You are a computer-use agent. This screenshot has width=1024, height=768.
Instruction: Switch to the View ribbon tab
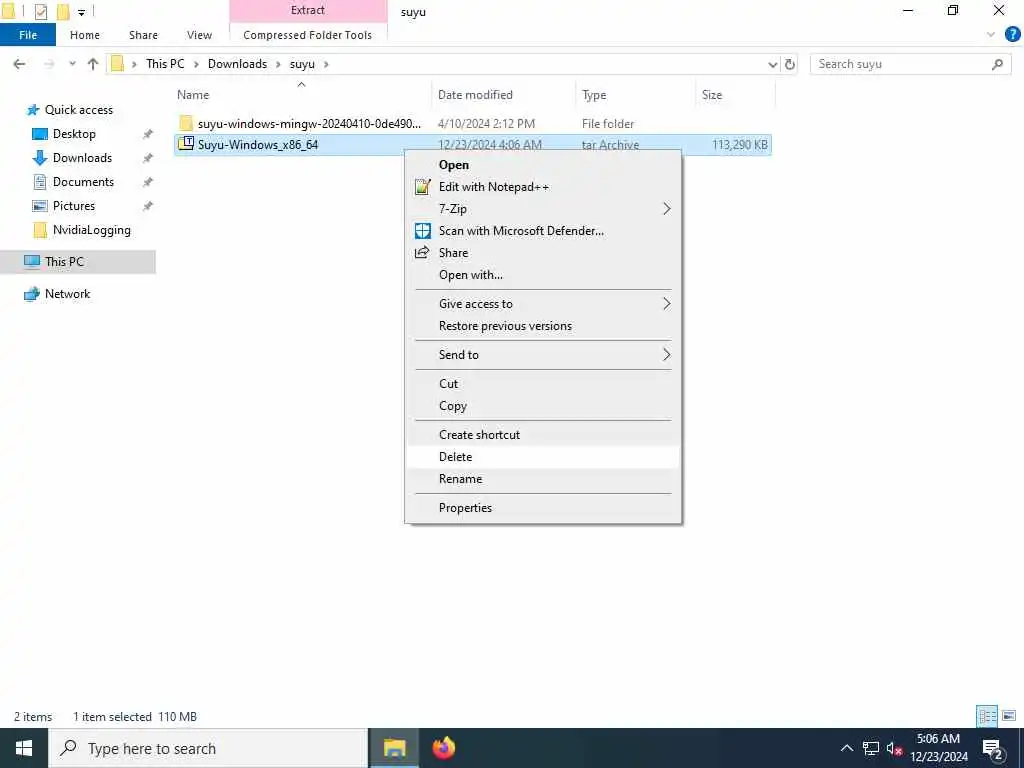click(199, 35)
